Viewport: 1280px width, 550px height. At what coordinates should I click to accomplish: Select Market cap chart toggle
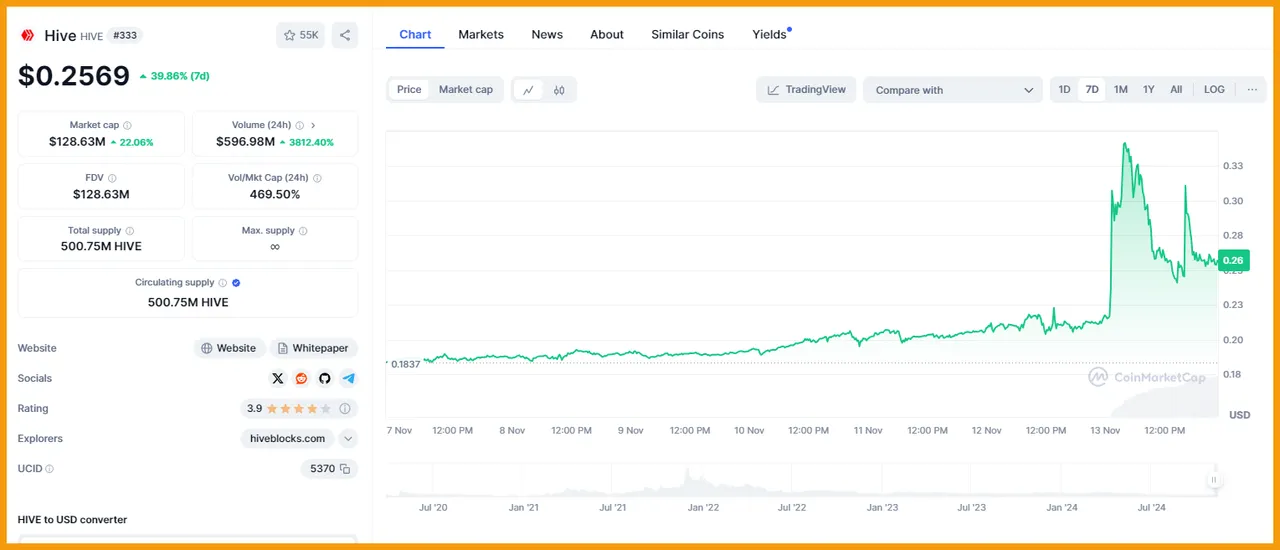(x=466, y=90)
